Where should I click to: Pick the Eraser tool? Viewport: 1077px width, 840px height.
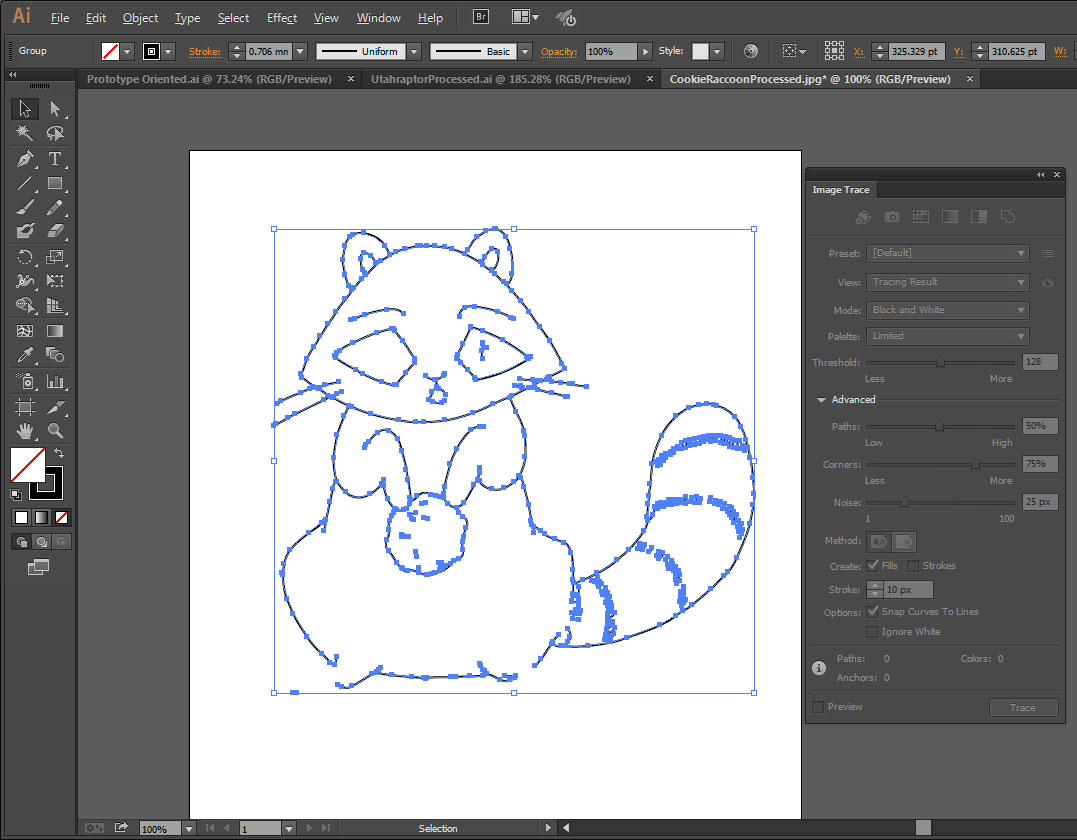tap(55, 231)
